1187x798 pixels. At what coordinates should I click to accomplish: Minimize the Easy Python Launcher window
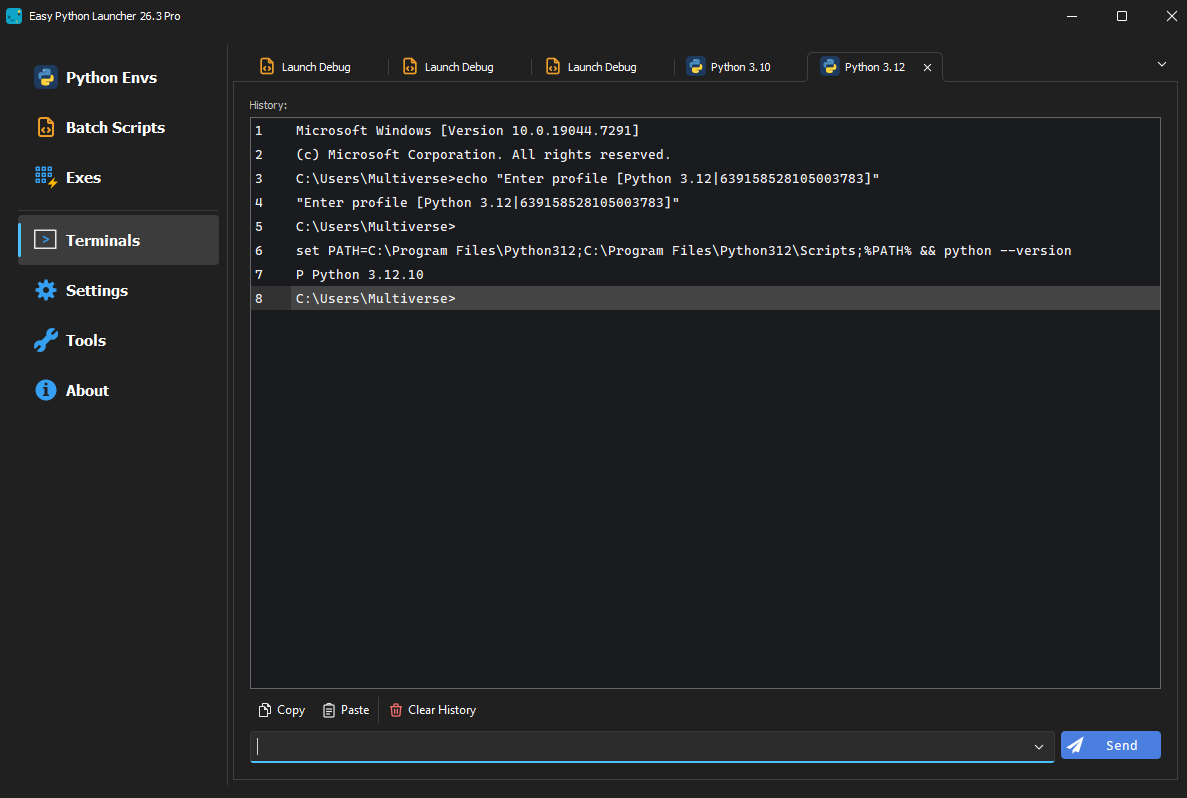1072,16
